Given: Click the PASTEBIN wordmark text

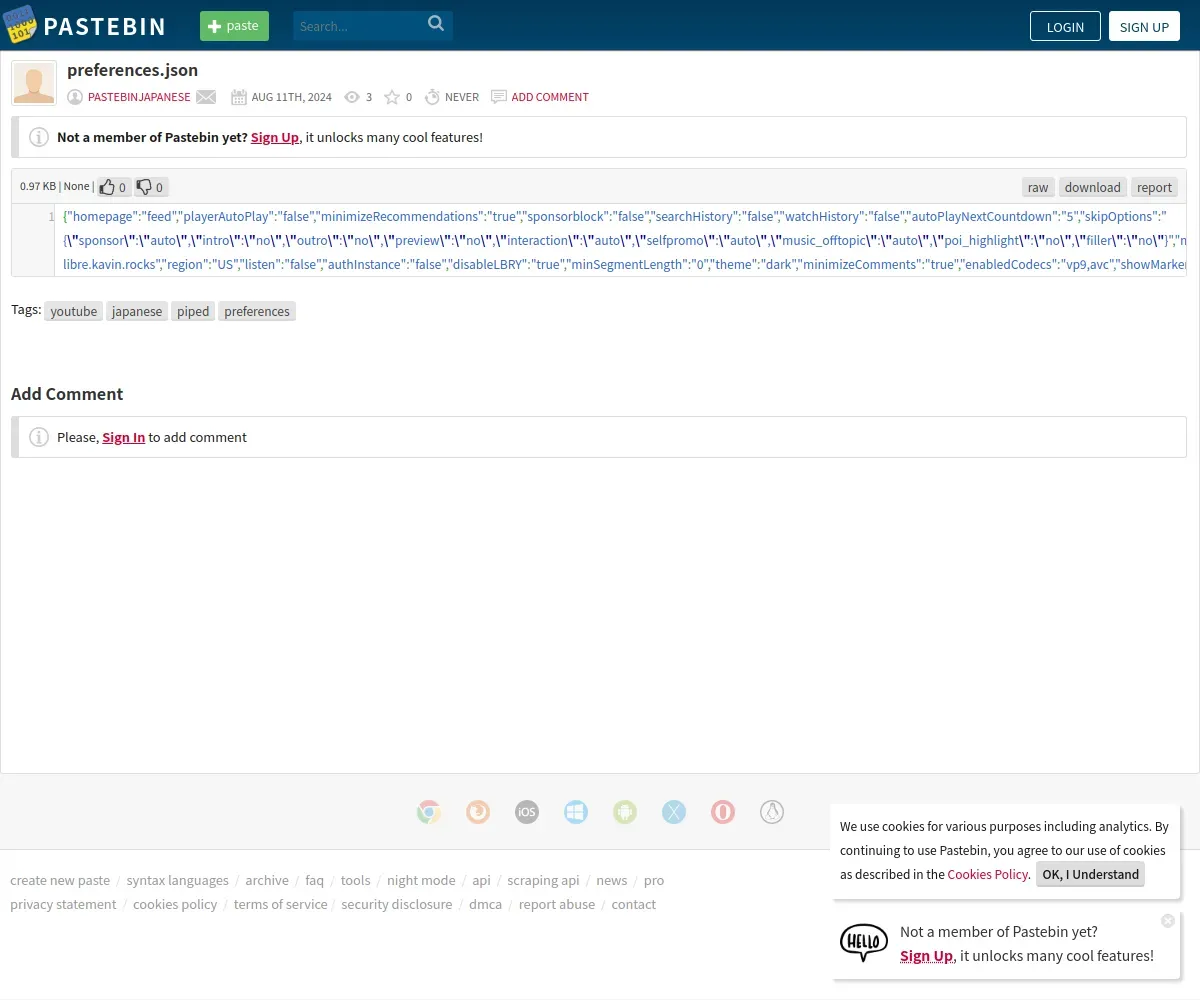Looking at the screenshot, I should (x=105, y=26).
